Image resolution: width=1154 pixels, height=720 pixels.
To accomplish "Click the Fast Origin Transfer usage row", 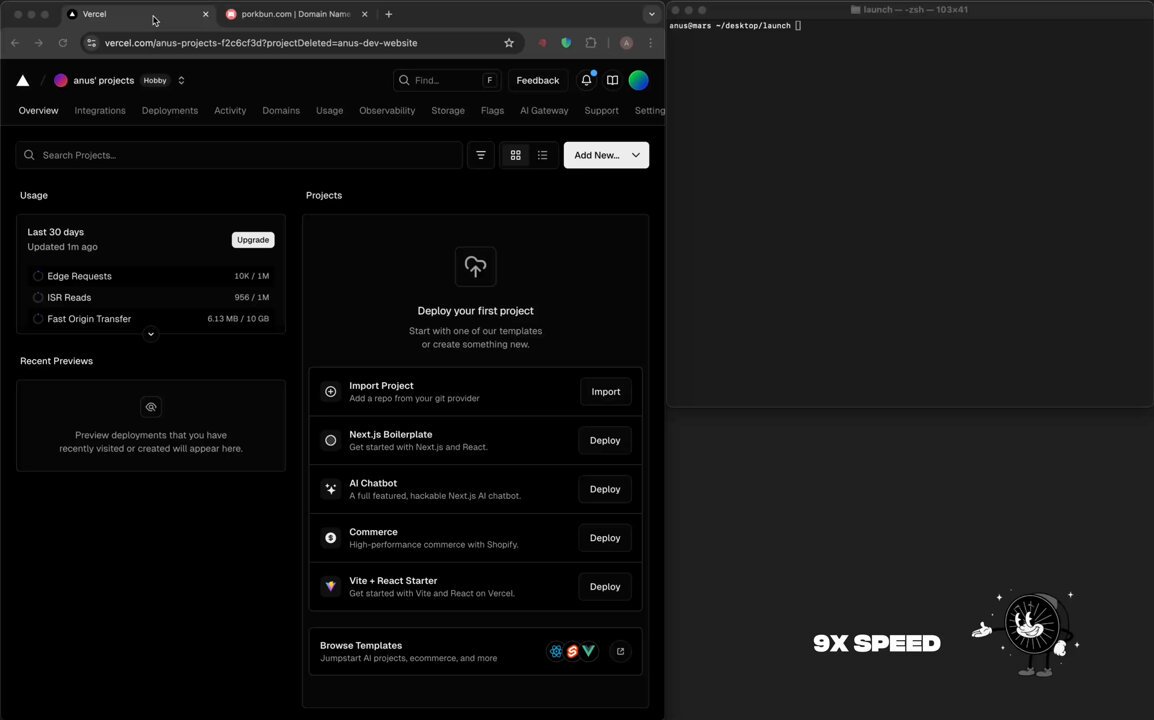I will pos(151,319).
